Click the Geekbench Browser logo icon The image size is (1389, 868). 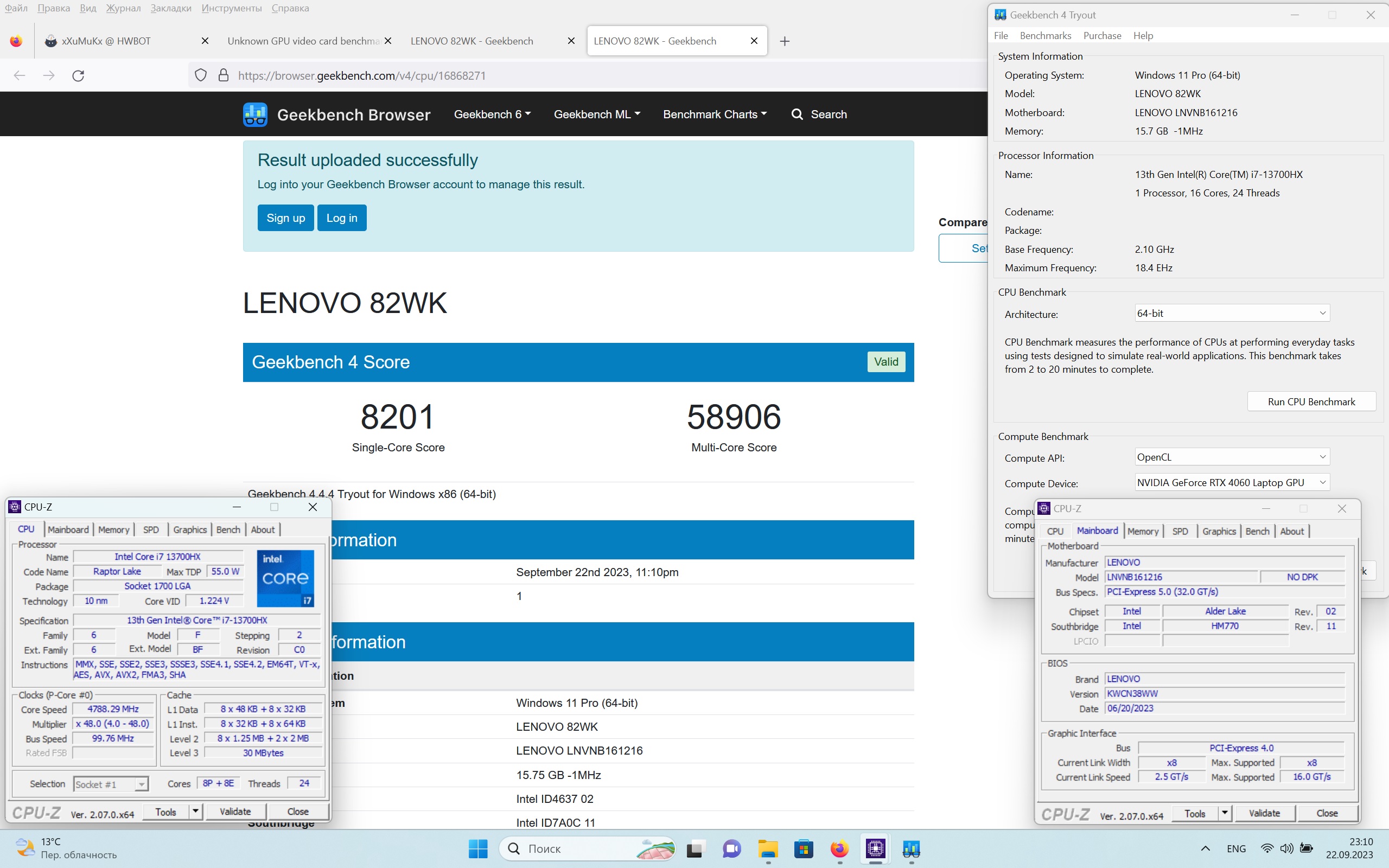point(255,114)
